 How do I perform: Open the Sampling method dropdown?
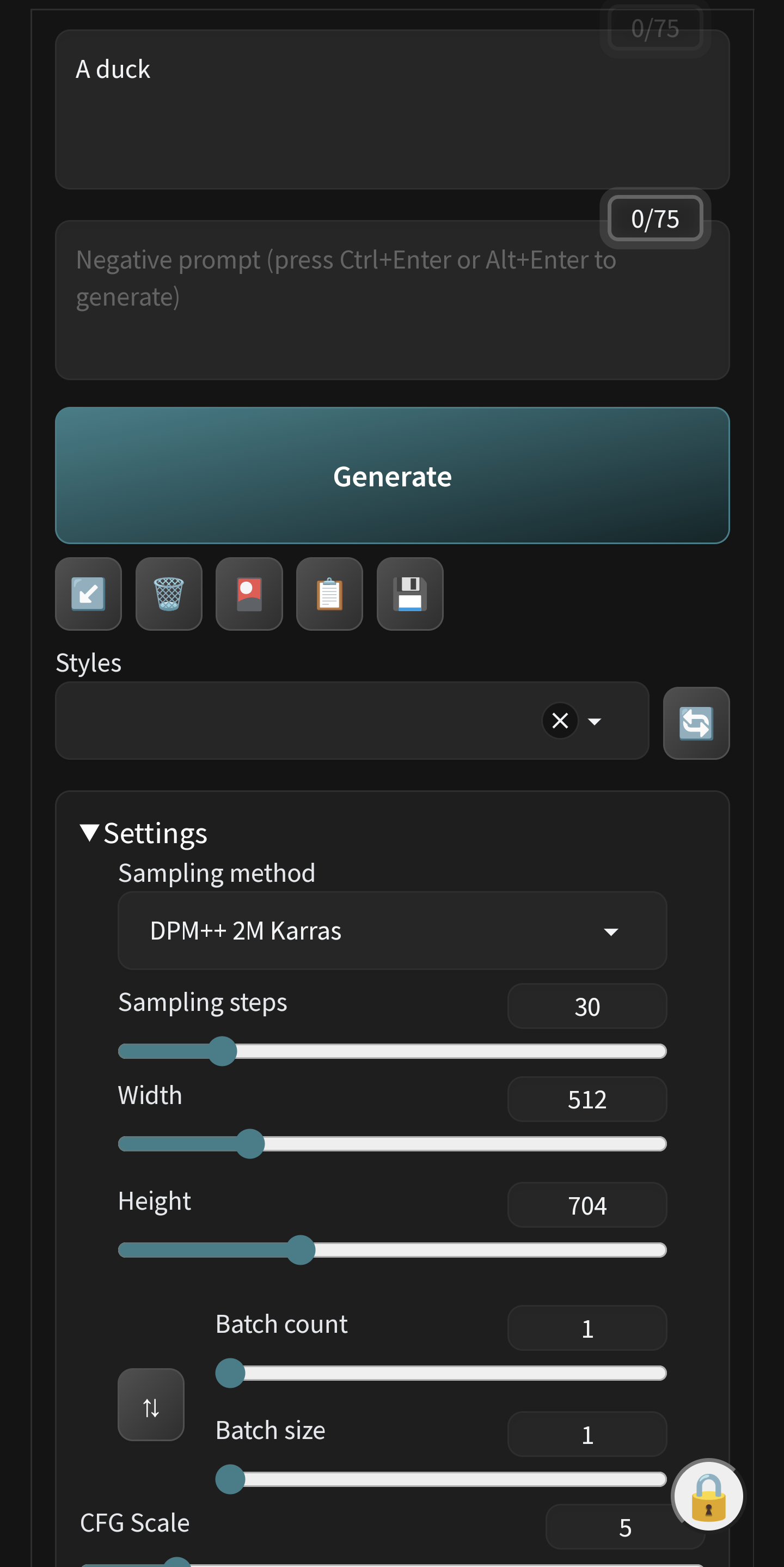pos(391,930)
